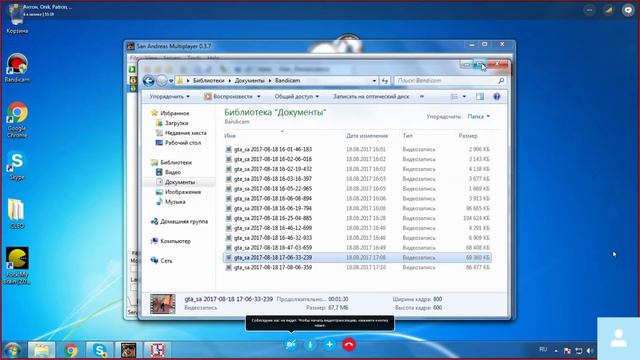Open the Папка arrange-by dropdown
The image size is (640, 360).
click(478, 117)
